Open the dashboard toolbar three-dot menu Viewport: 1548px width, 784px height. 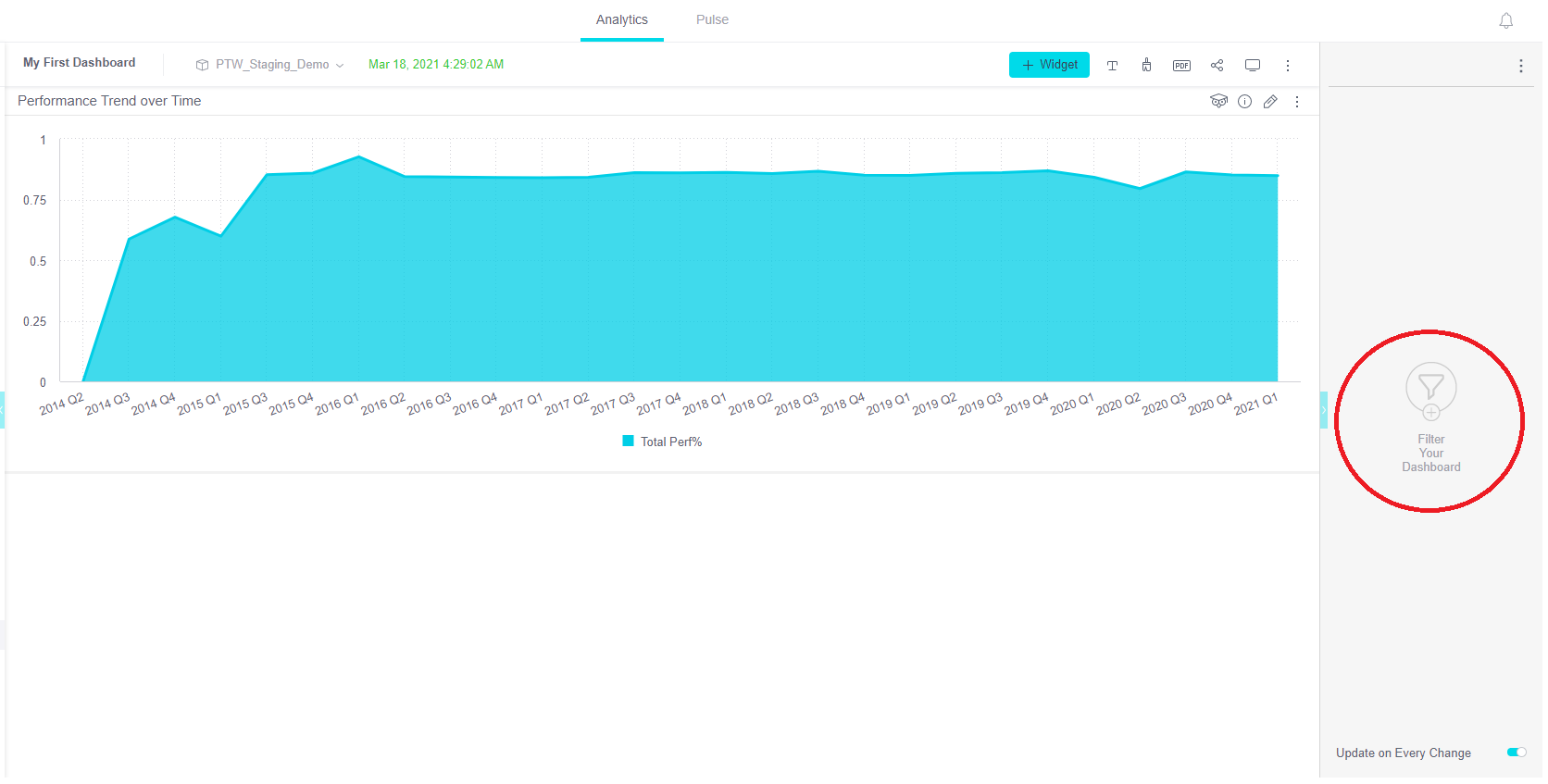[1287, 66]
